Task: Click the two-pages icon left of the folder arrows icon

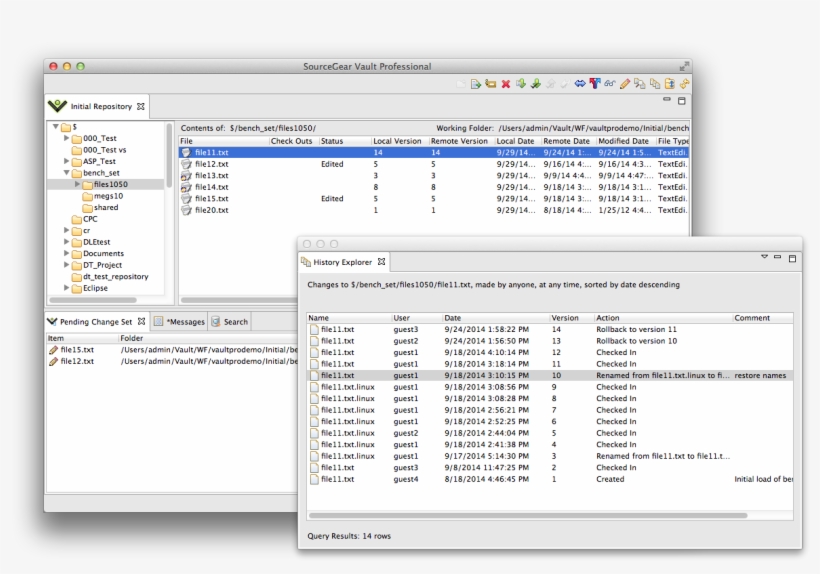Action: coord(655,84)
